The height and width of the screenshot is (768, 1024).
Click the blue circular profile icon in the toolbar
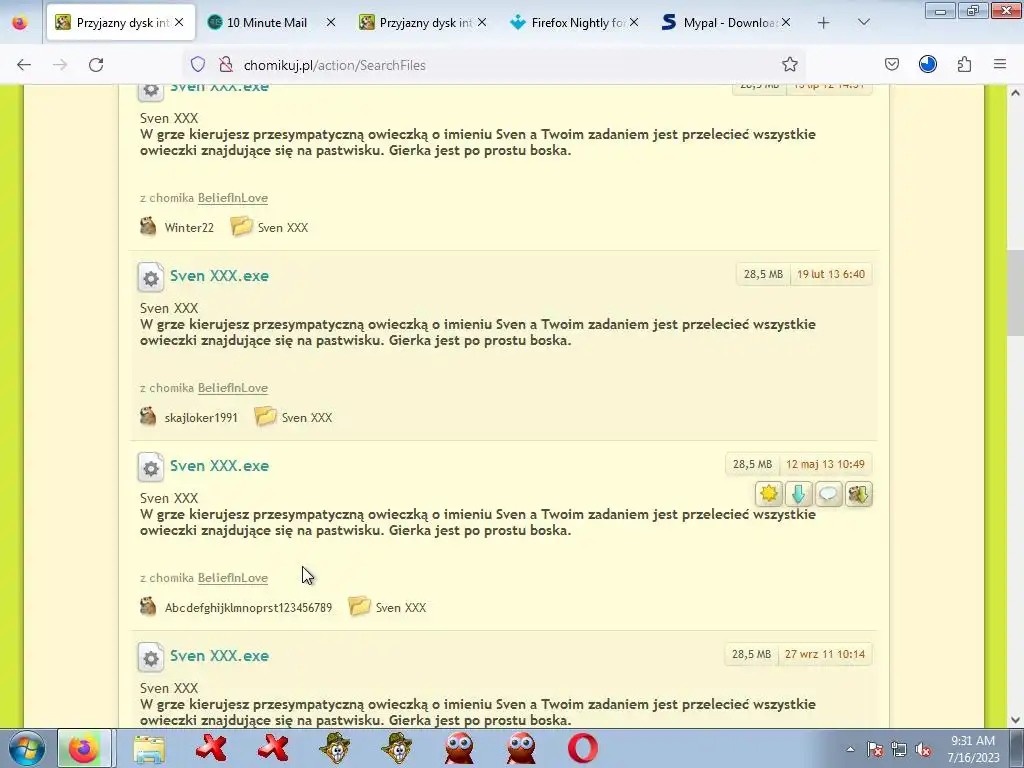click(x=927, y=64)
